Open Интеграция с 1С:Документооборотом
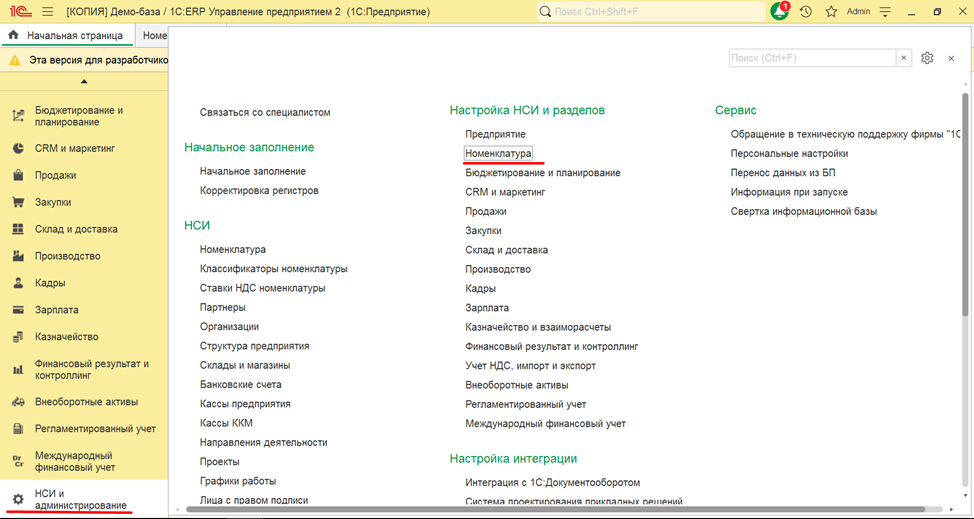Image resolution: width=974 pixels, height=519 pixels. pyautogui.click(x=553, y=482)
